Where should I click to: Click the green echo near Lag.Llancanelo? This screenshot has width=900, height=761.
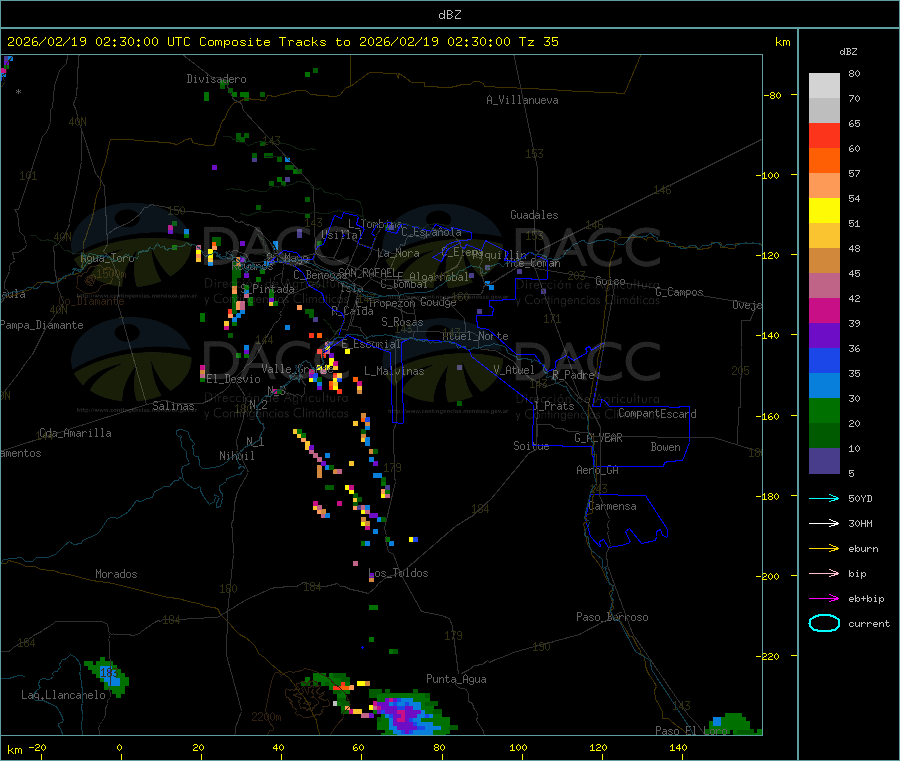pos(109,677)
